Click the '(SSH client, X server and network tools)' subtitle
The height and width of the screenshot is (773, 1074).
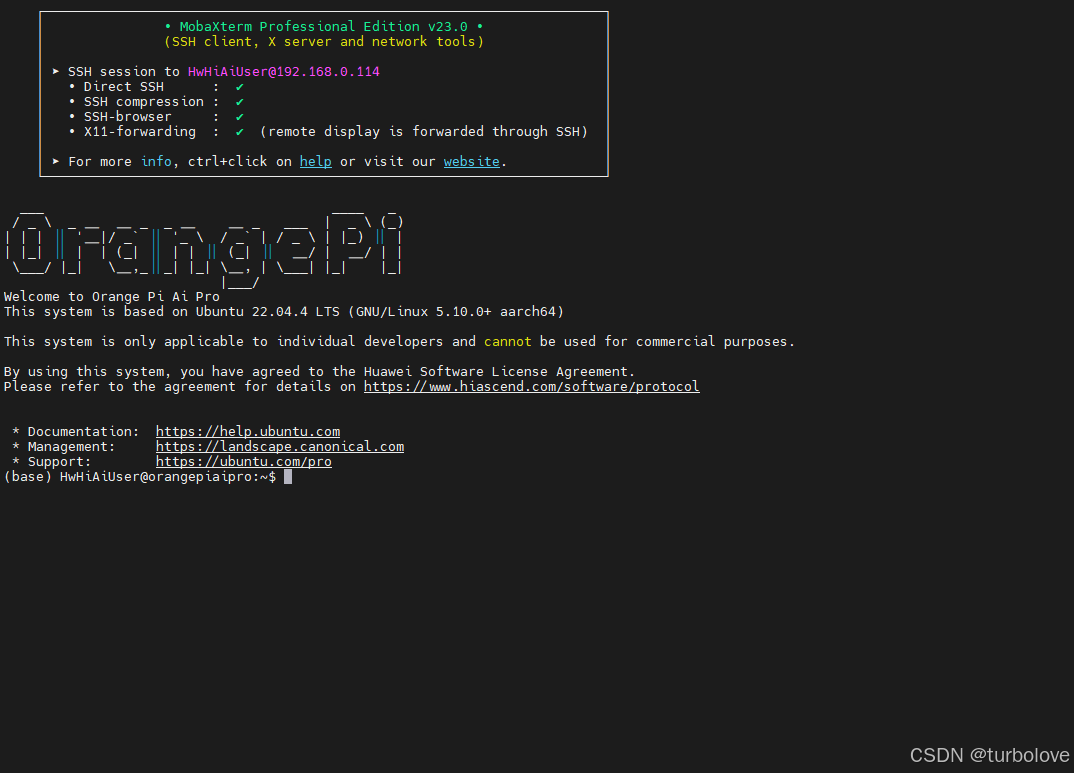[324, 41]
